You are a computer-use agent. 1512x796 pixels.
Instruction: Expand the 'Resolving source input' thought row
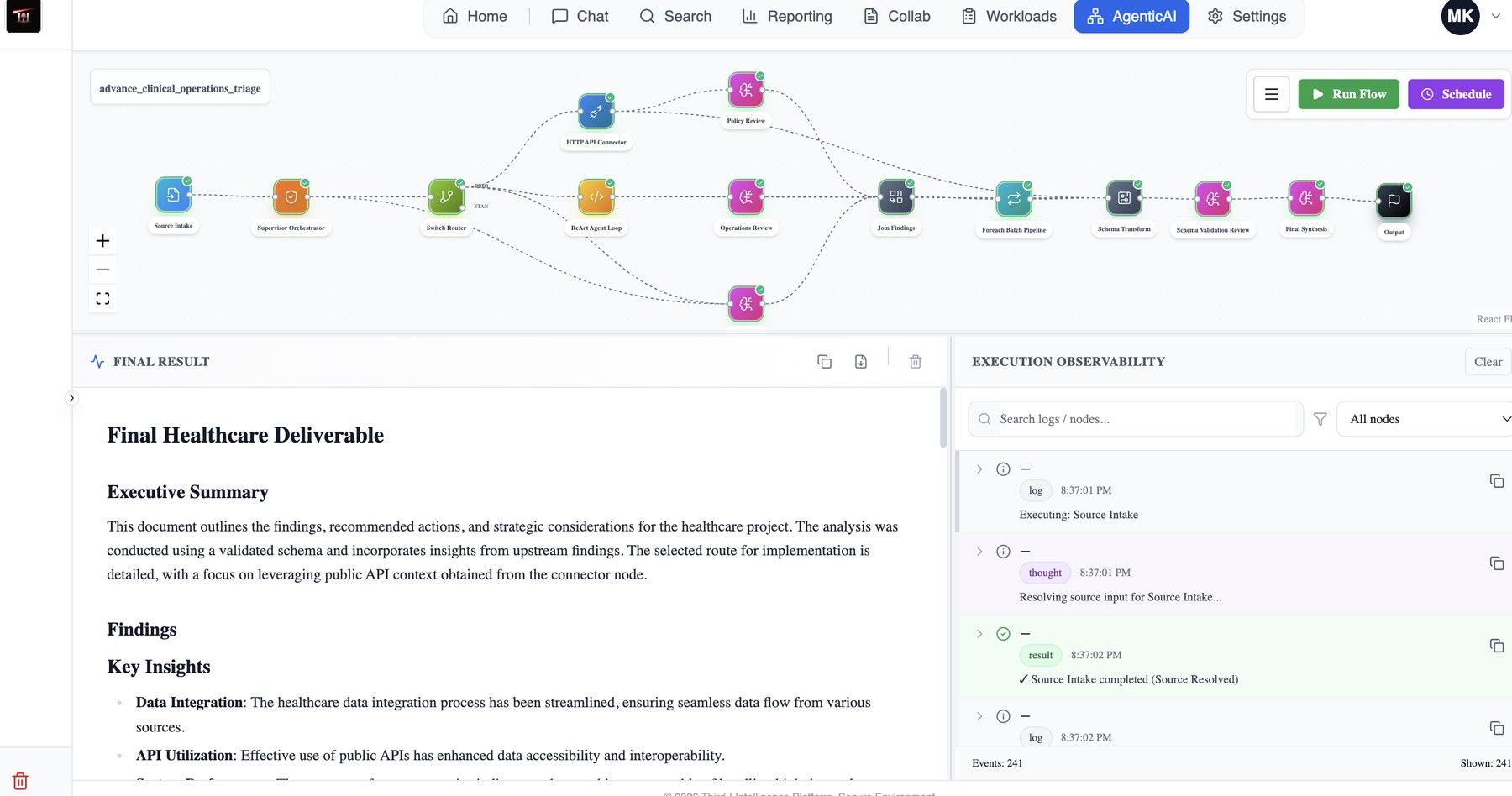pyautogui.click(x=979, y=552)
